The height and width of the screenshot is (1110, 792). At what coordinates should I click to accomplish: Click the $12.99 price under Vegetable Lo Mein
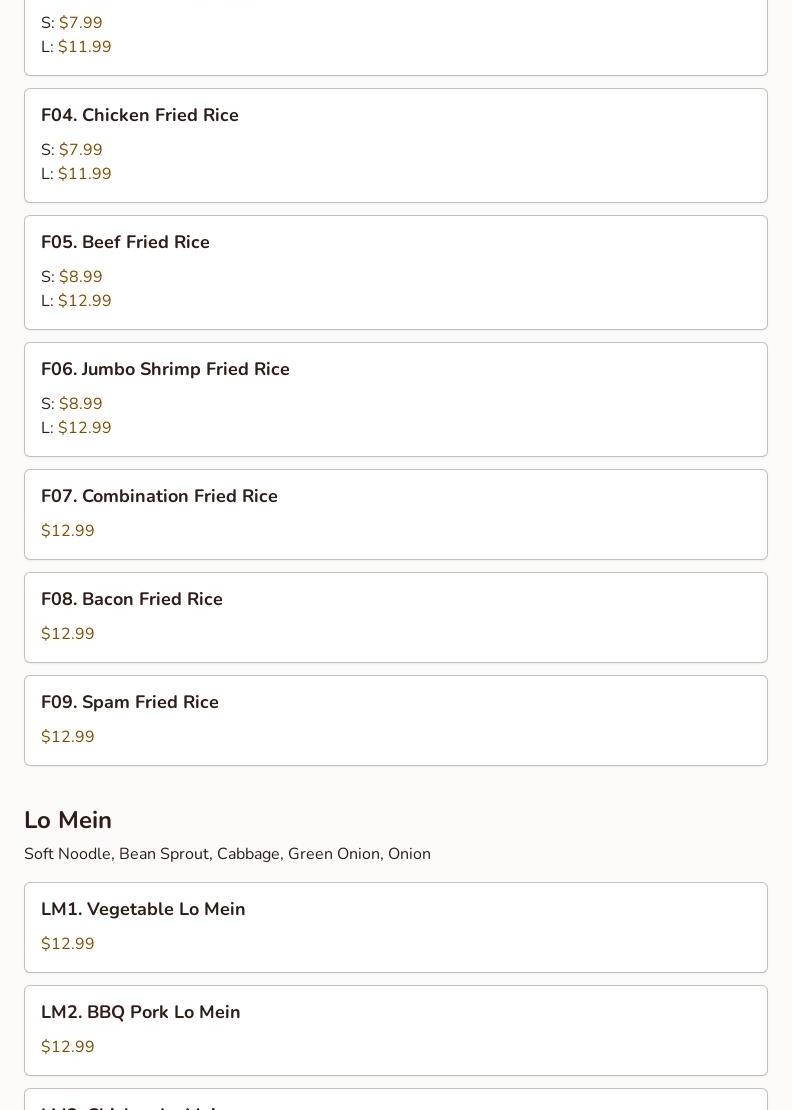click(x=68, y=944)
